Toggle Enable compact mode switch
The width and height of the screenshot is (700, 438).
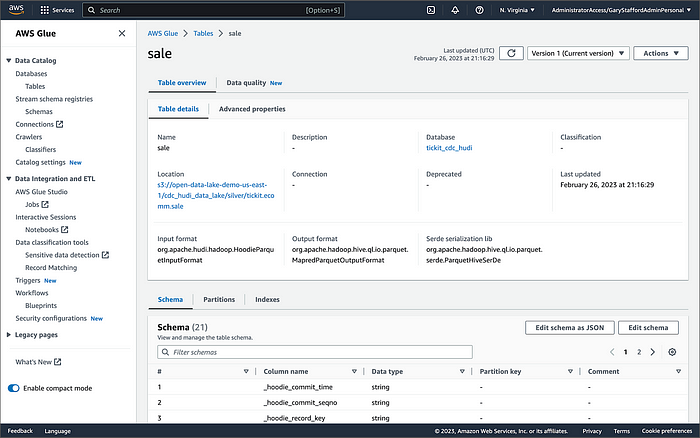[x=13, y=388]
